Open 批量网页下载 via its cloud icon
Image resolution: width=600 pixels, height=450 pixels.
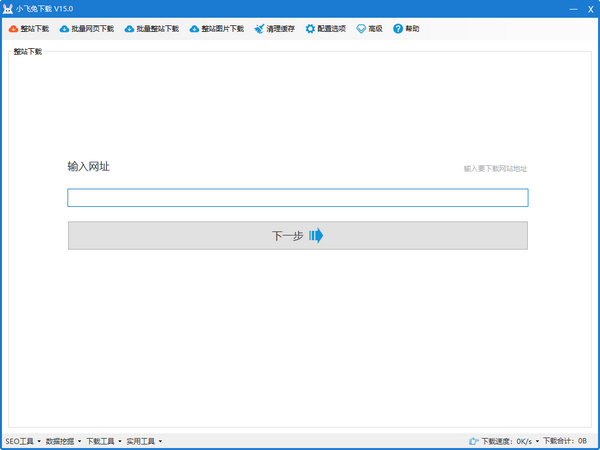(65, 29)
